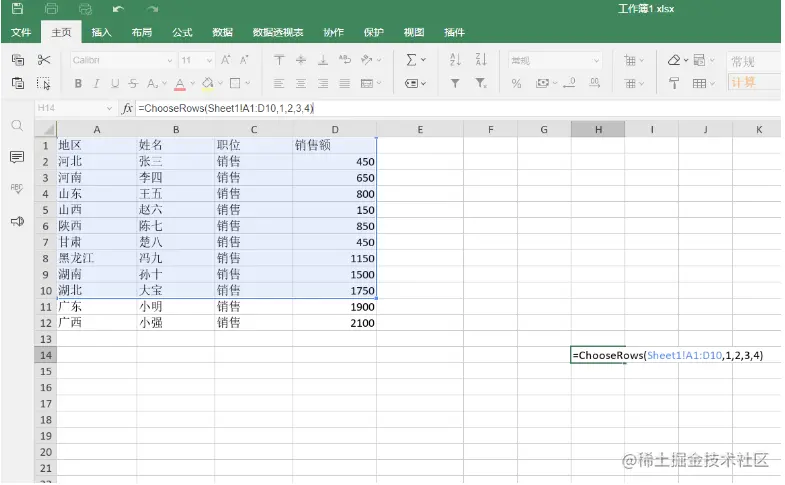The image size is (785, 485).
Task: Apply the yellow fill color
Action: (x=208, y=84)
